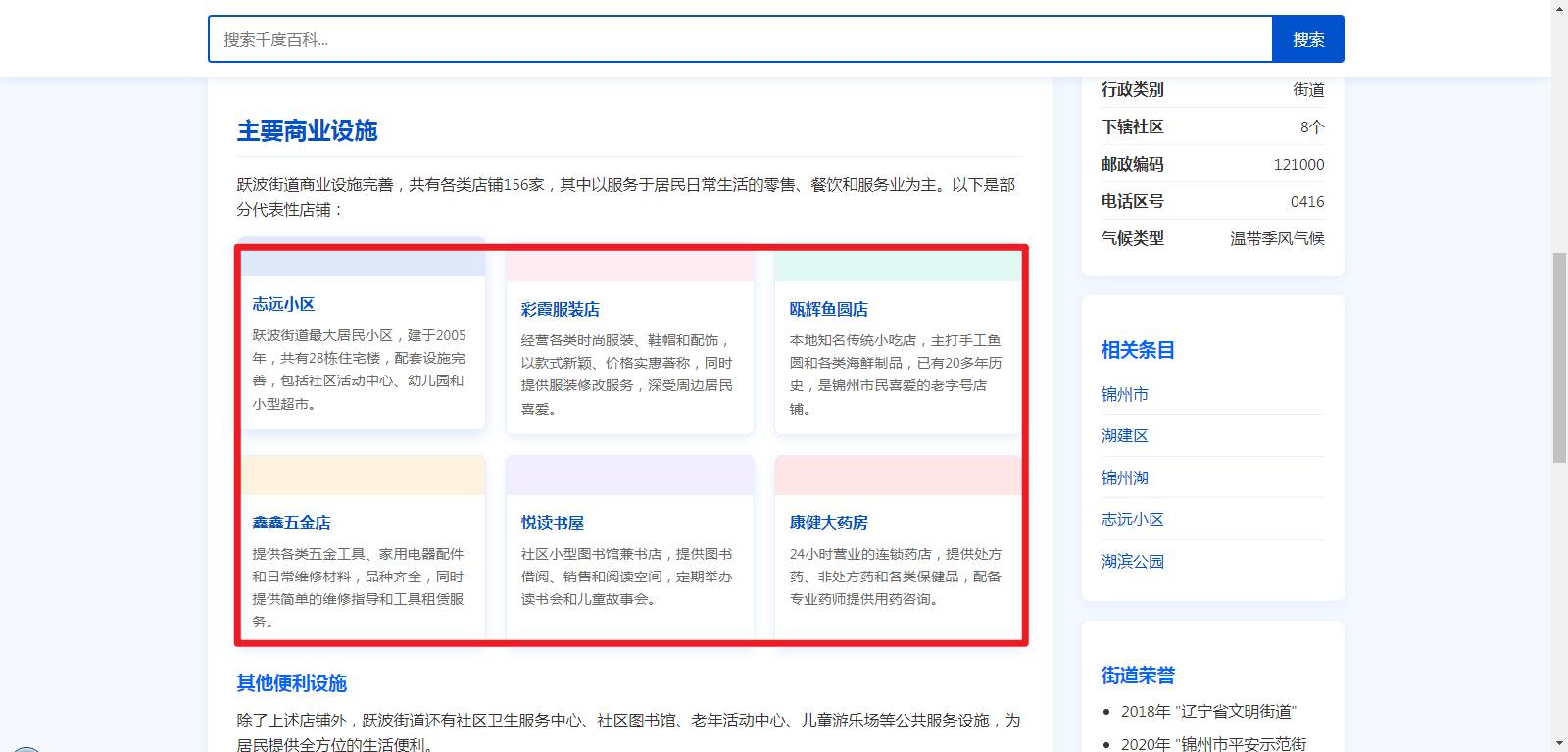Open related entry 锦州市
Image resolution: width=1568 pixels, height=752 pixels.
pos(1125,394)
